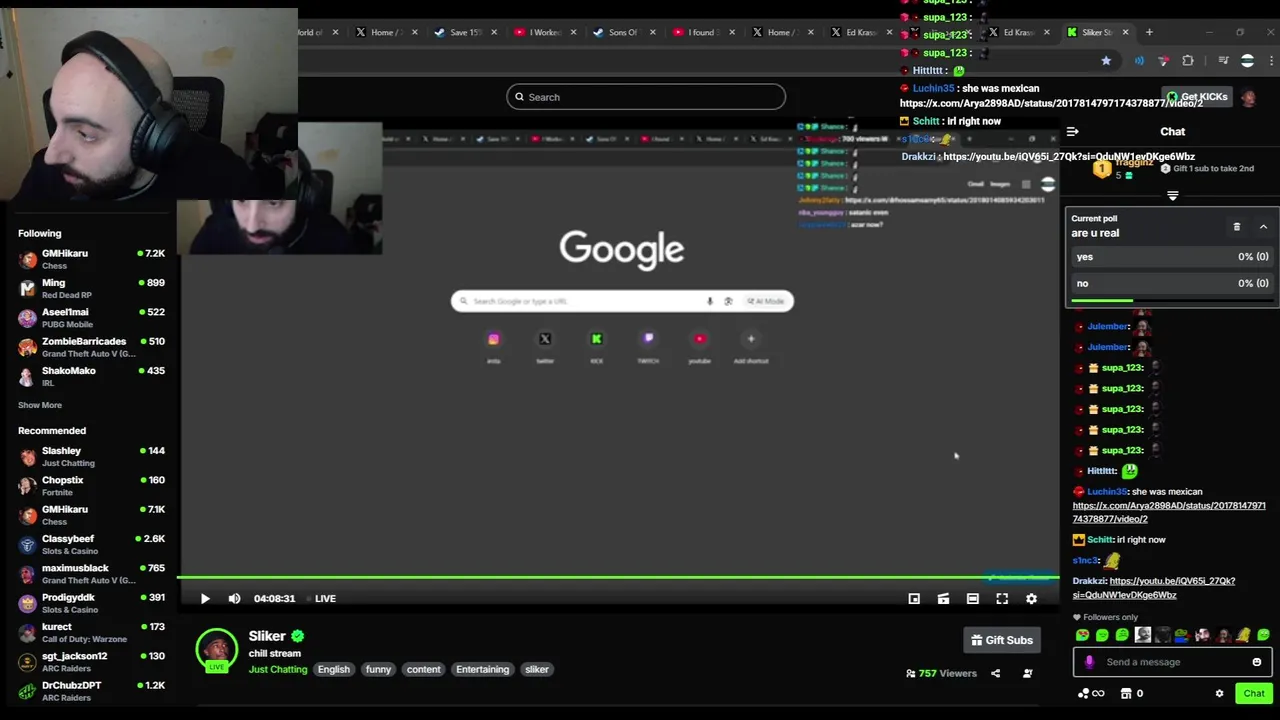Click the Kick search box
This screenshot has height=720, width=1280.
click(x=646, y=97)
